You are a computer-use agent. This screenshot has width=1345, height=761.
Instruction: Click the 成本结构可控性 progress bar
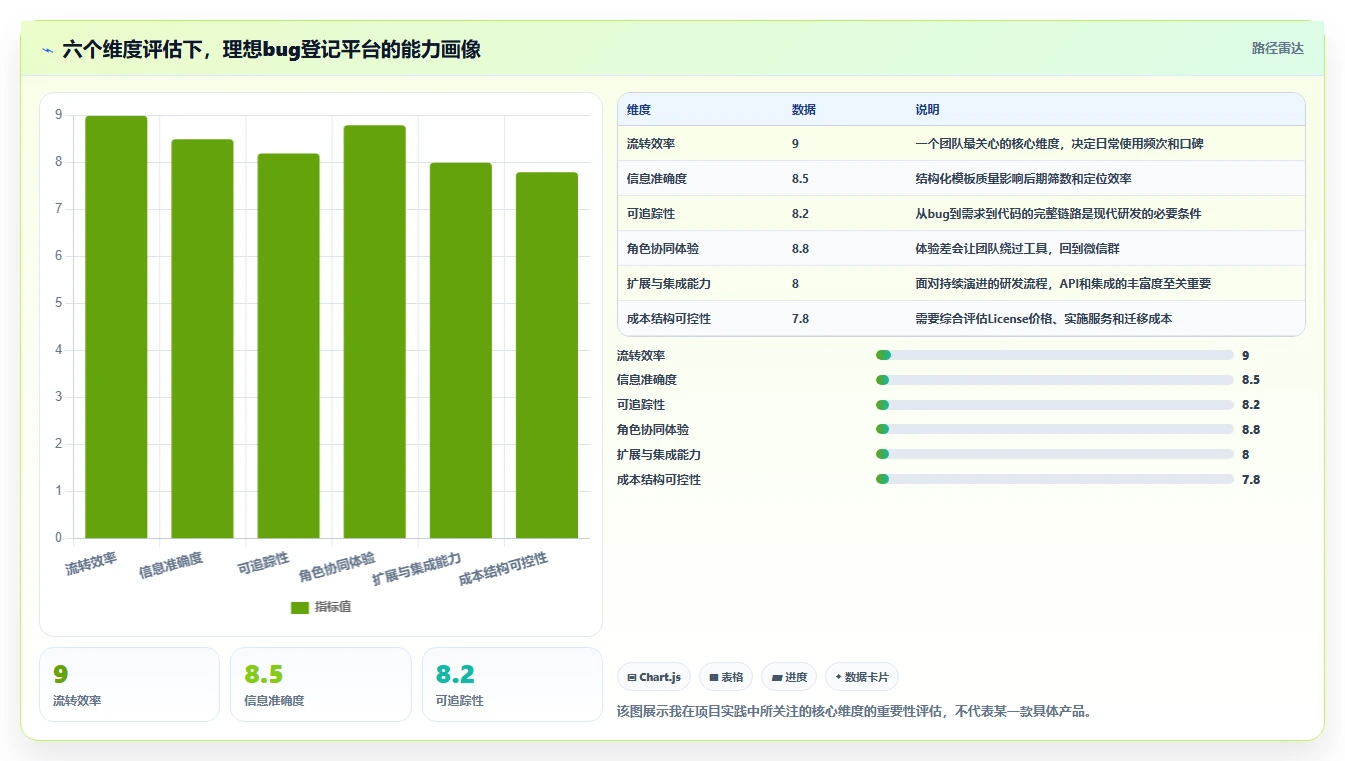1054,479
